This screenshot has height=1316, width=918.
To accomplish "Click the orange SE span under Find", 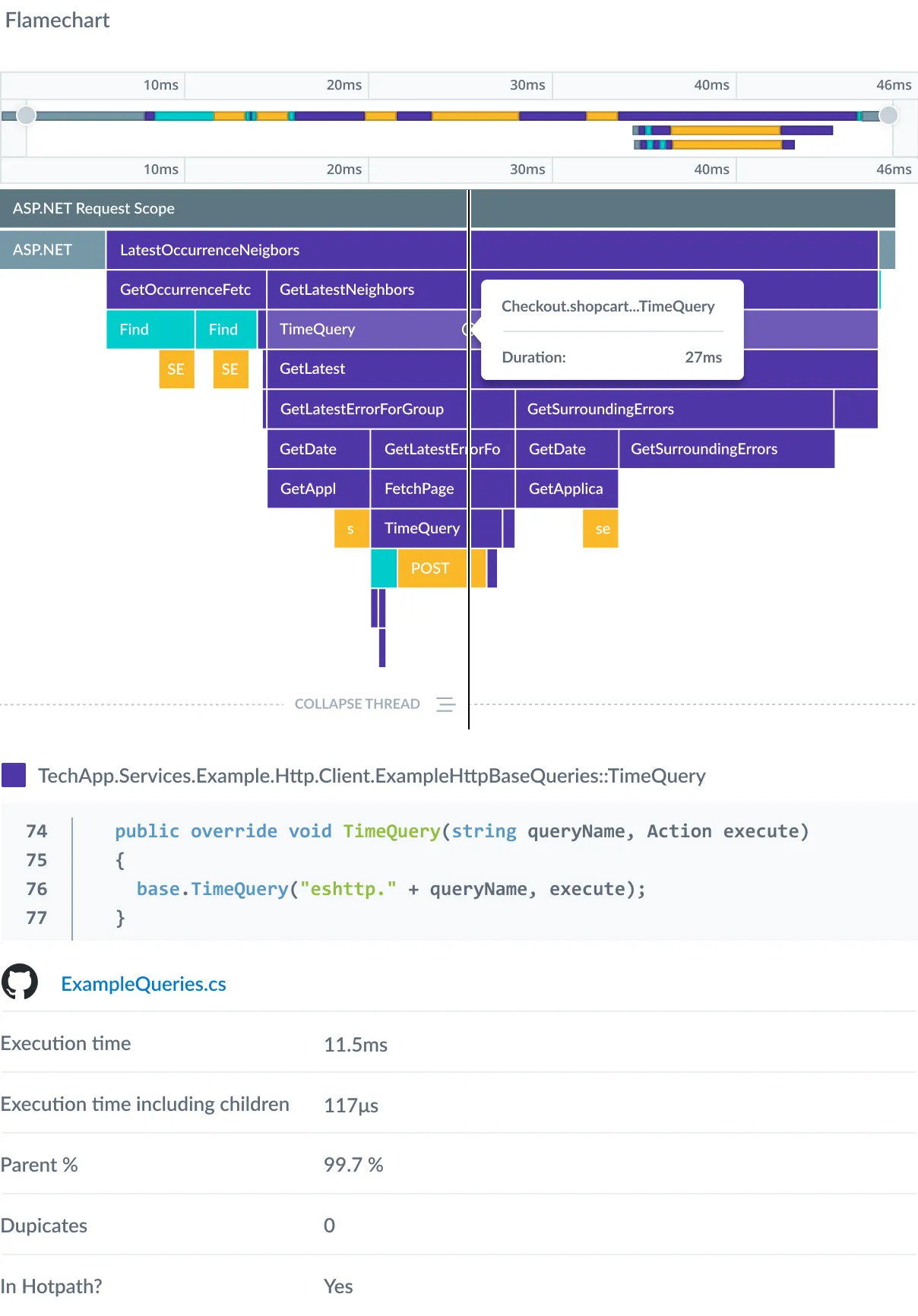I will click(176, 370).
